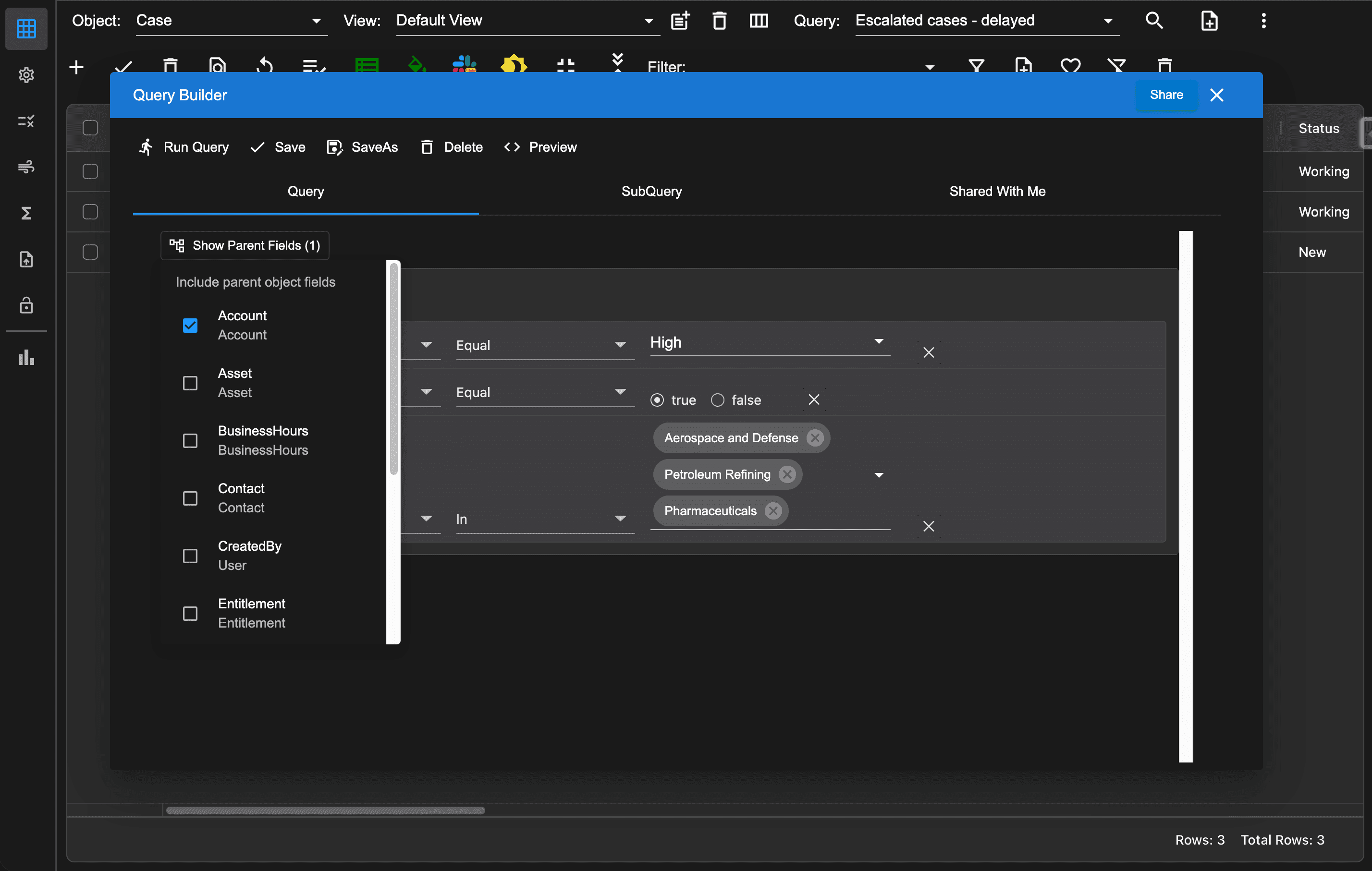This screenshot has height=871, width=1372.
Task: Expand the High value dropdown
Action: 879,342
